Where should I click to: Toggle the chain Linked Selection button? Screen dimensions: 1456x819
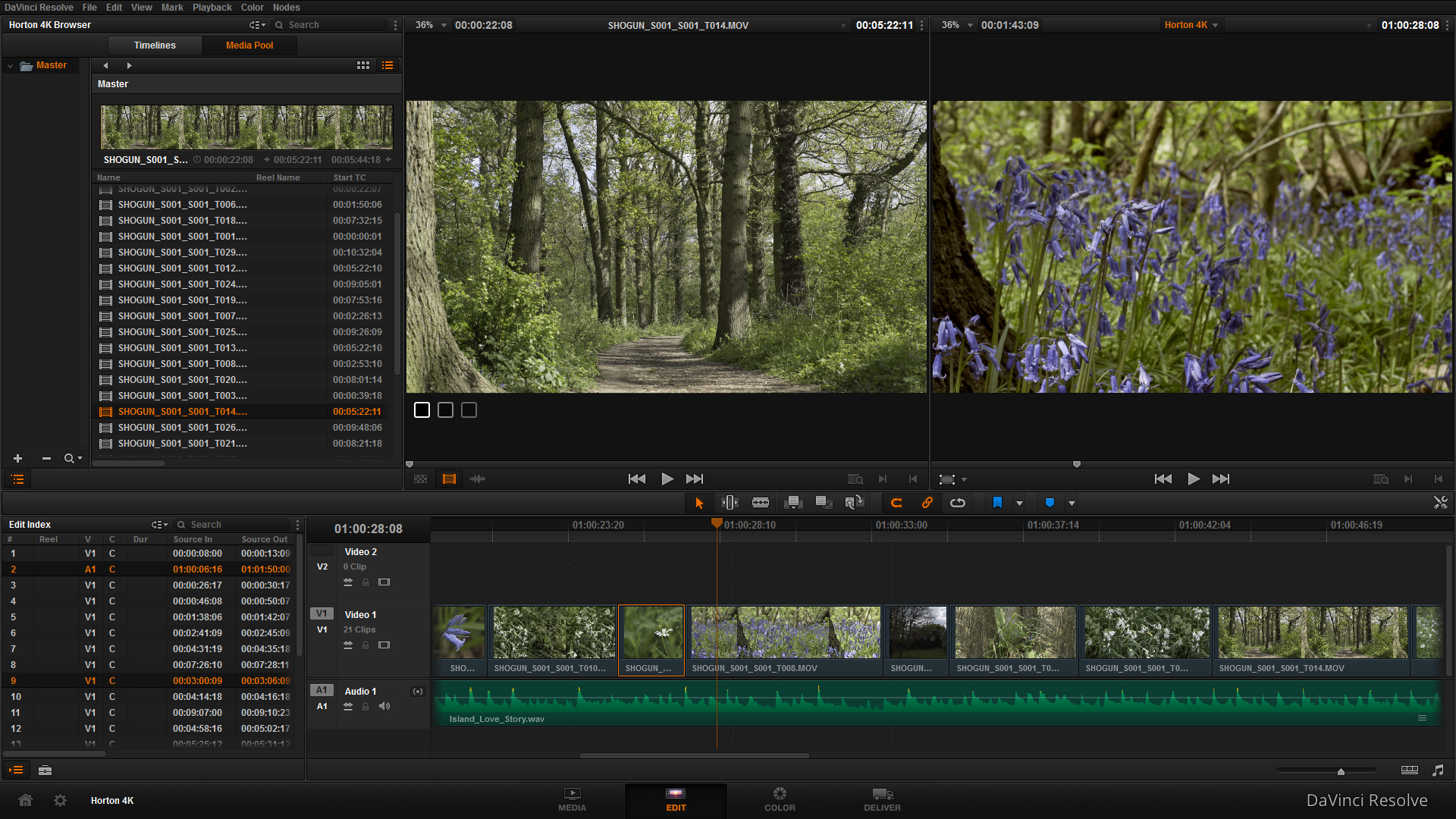tap(927, 503)
